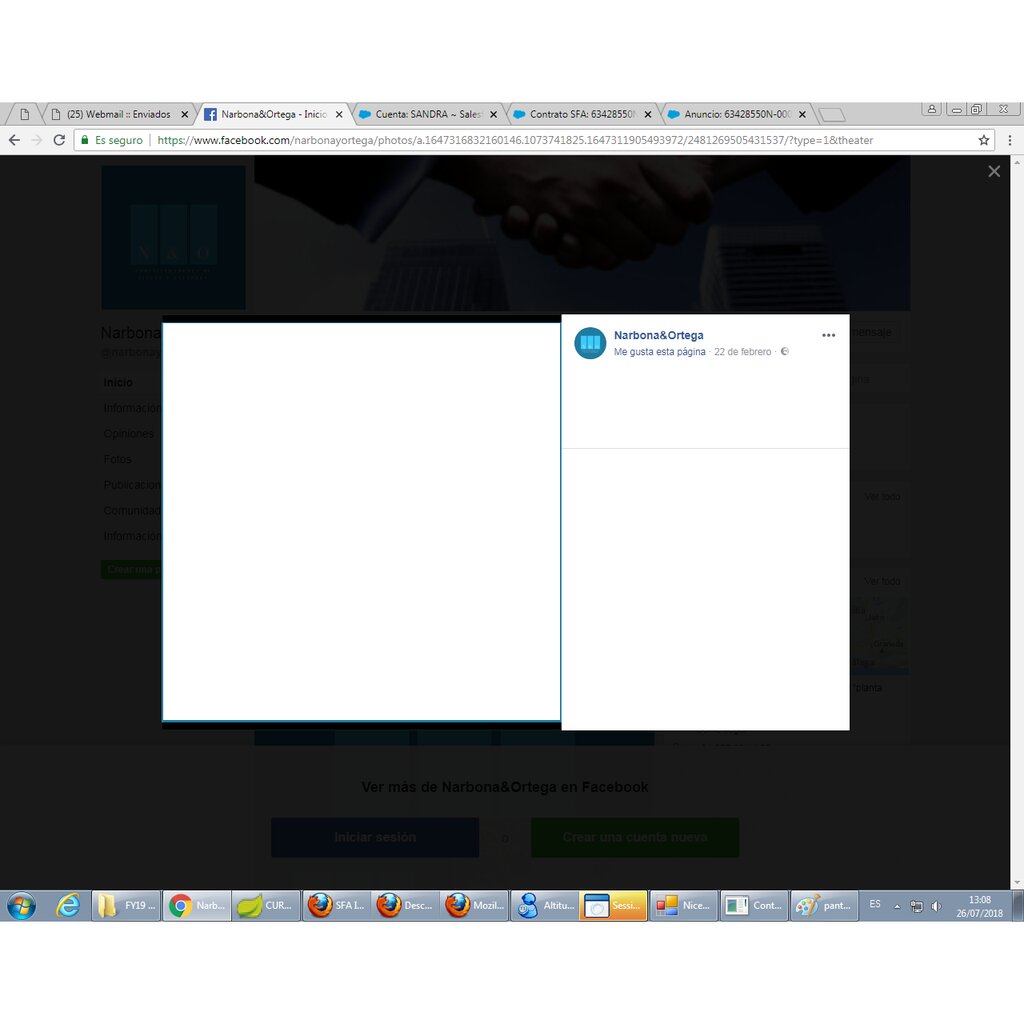Switch to Firefox Desc... taskbar window
This screenshot has height=1024, width=1024.
coord(405,906)
